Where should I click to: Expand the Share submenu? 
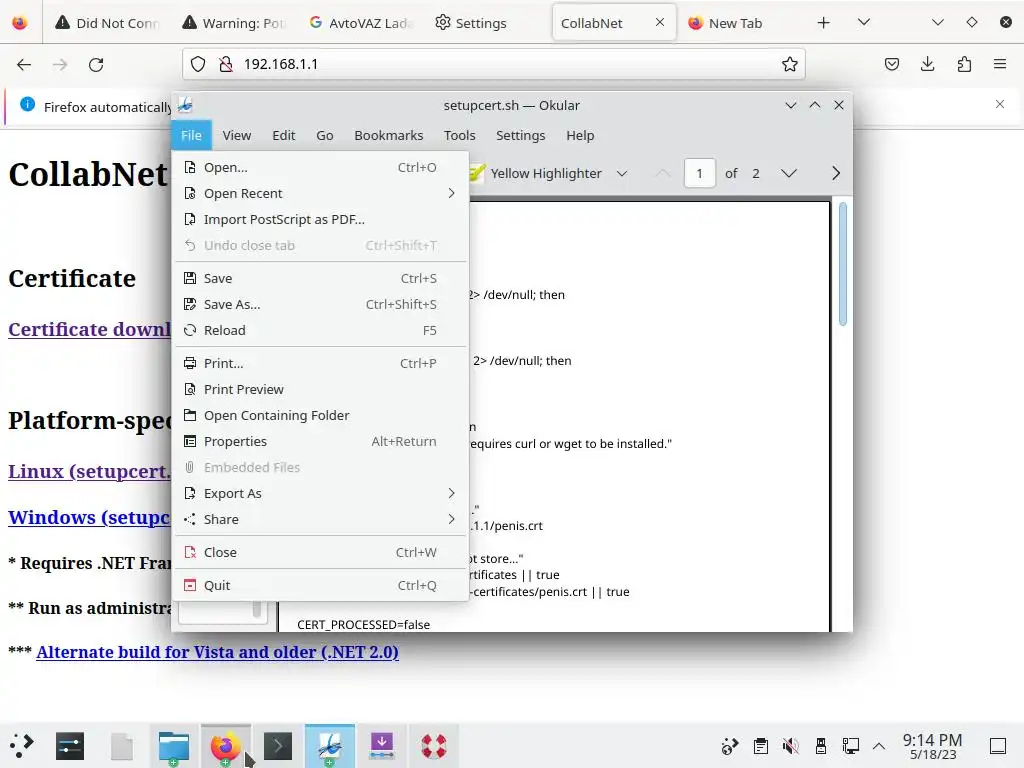tap(320, 519)
